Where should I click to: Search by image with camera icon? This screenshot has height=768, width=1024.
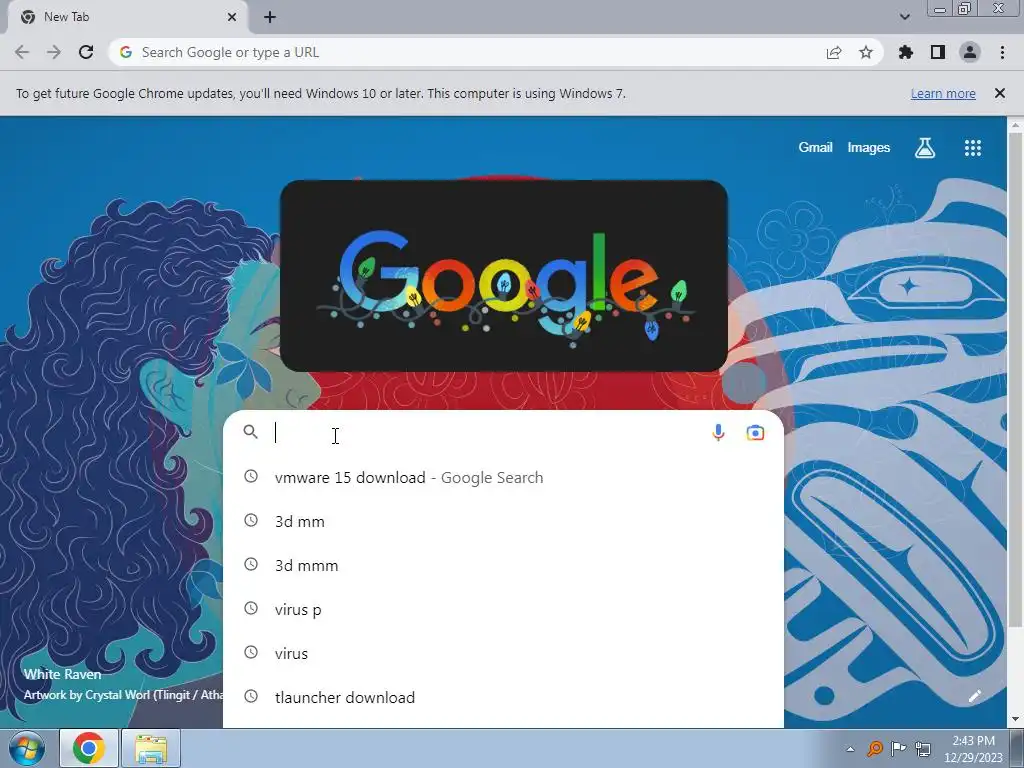click(756, 432)
